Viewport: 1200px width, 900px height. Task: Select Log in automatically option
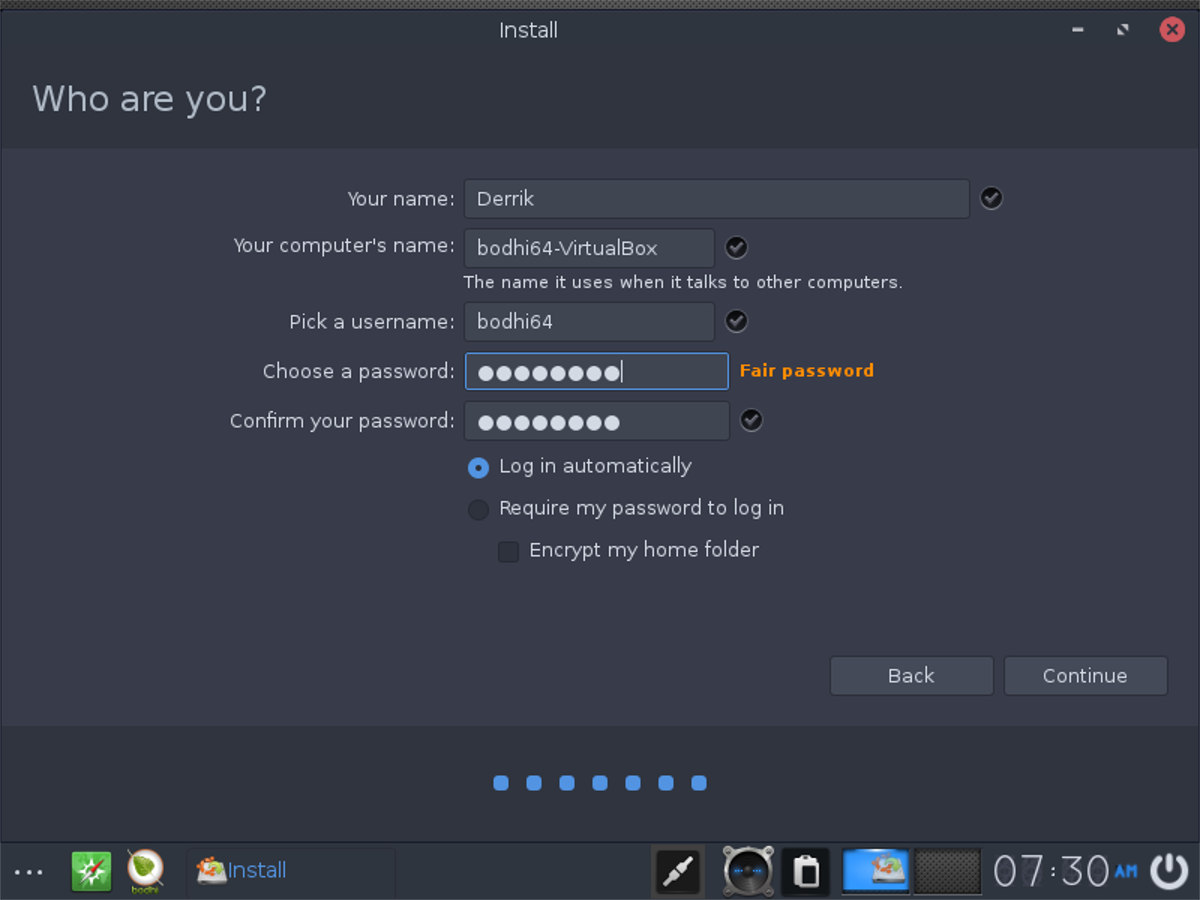479,467
